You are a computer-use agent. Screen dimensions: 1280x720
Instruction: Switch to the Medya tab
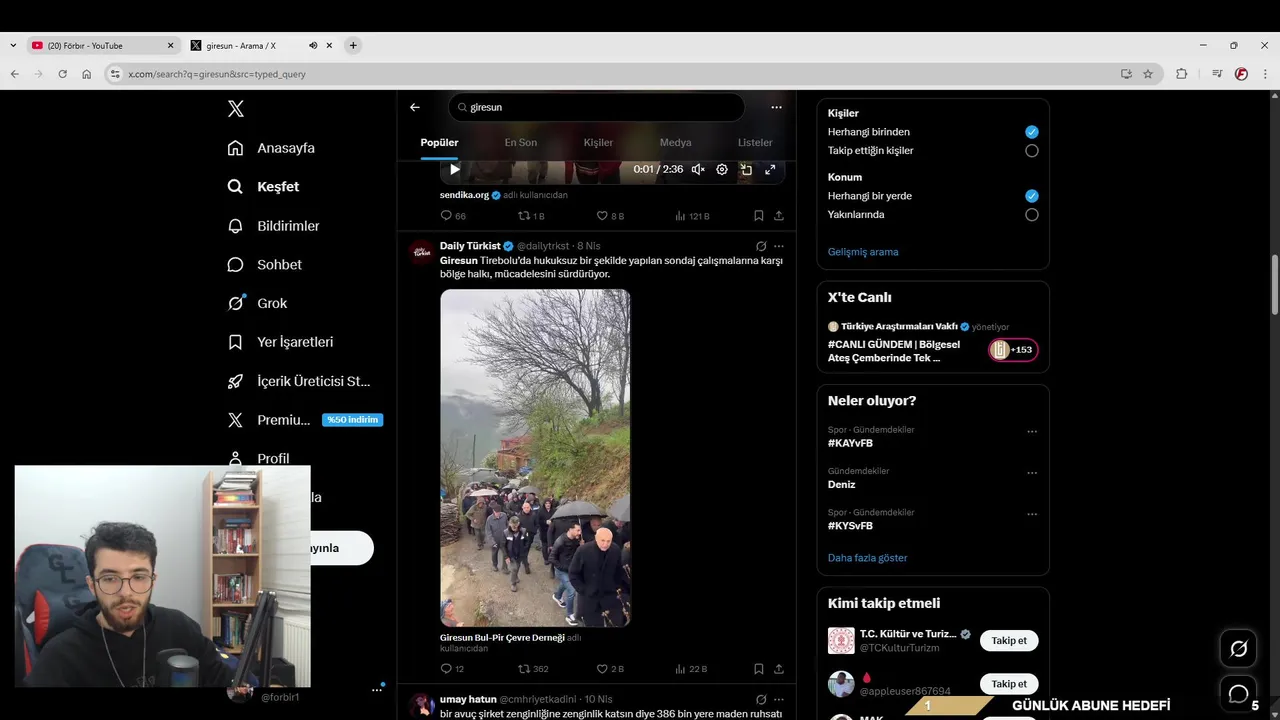click(x=676, y=143)
